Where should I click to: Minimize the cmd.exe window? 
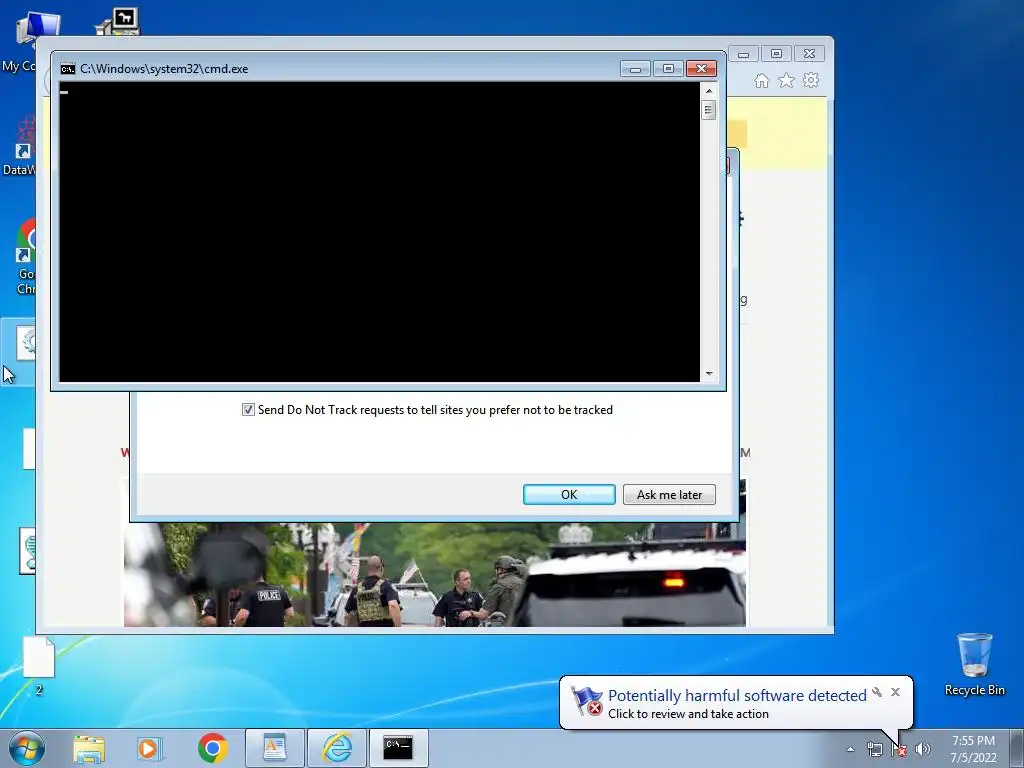tap(635, 69)
